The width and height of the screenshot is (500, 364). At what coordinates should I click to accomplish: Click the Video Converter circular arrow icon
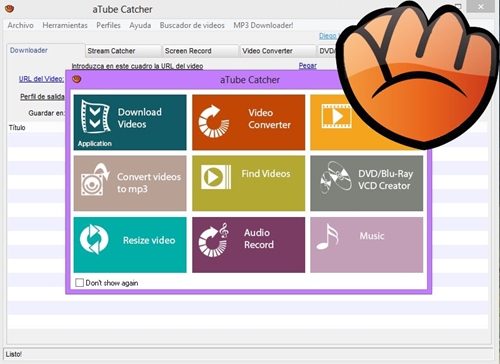click(x=214, y=121)
